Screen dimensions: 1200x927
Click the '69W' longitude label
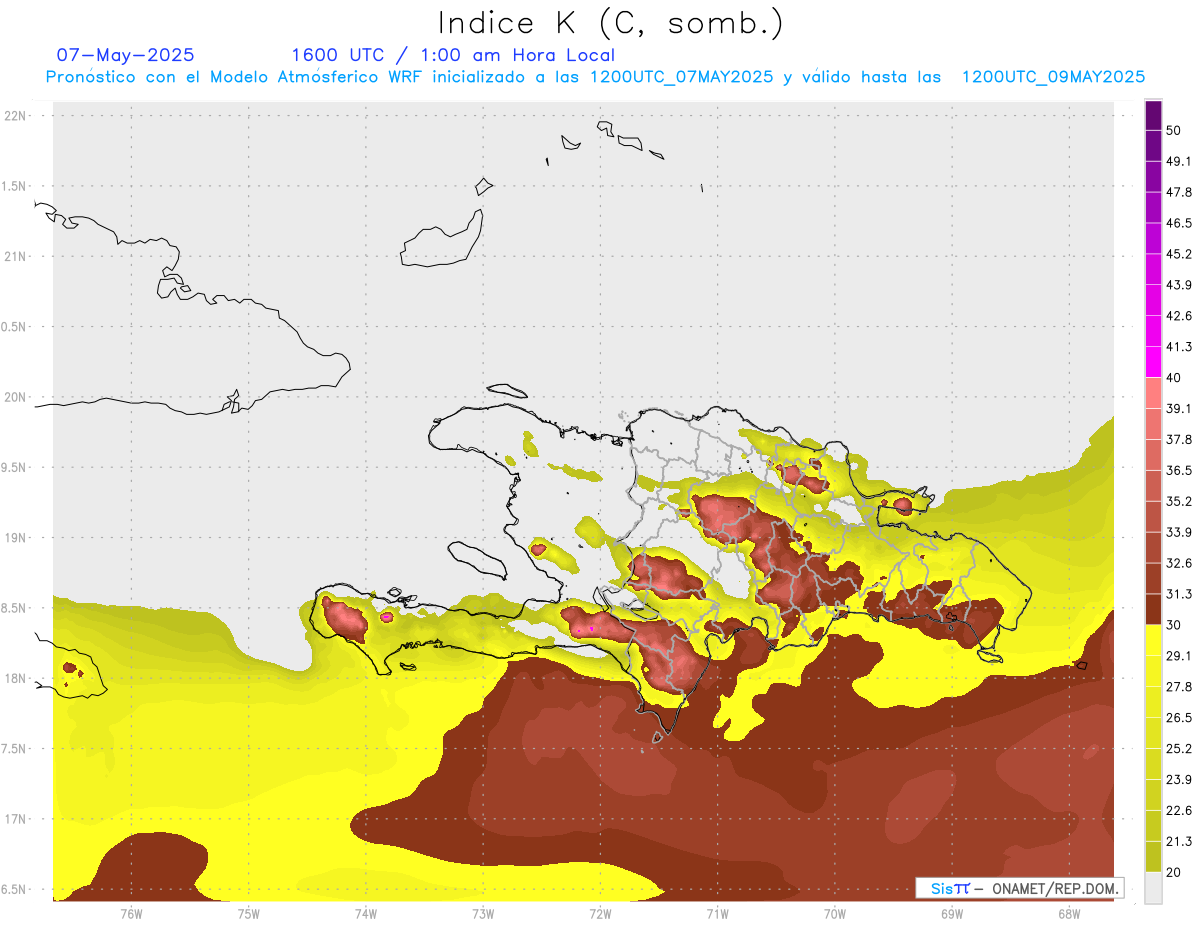952,914
